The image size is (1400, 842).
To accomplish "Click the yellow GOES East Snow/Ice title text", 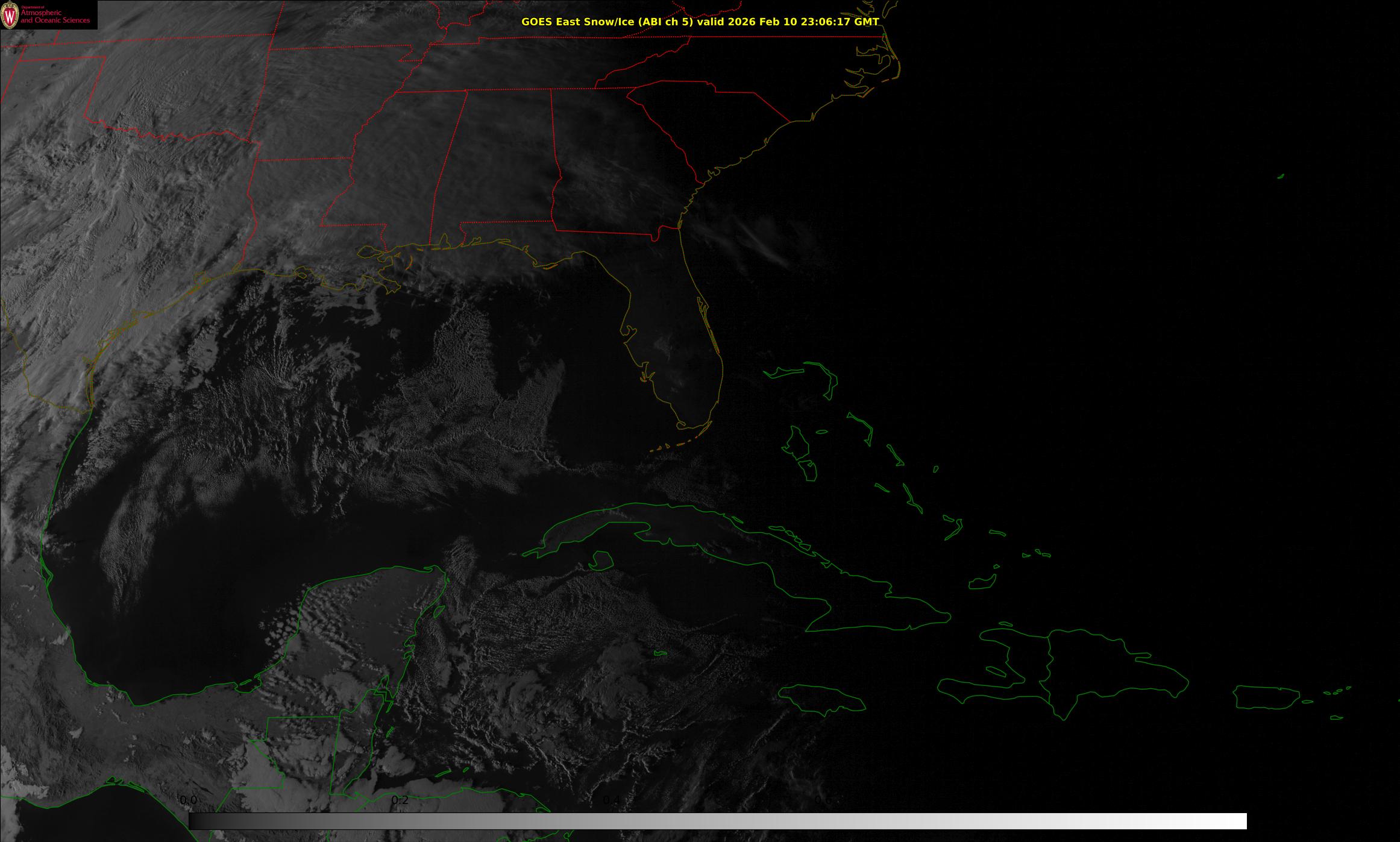I will [x=699, y=22].
